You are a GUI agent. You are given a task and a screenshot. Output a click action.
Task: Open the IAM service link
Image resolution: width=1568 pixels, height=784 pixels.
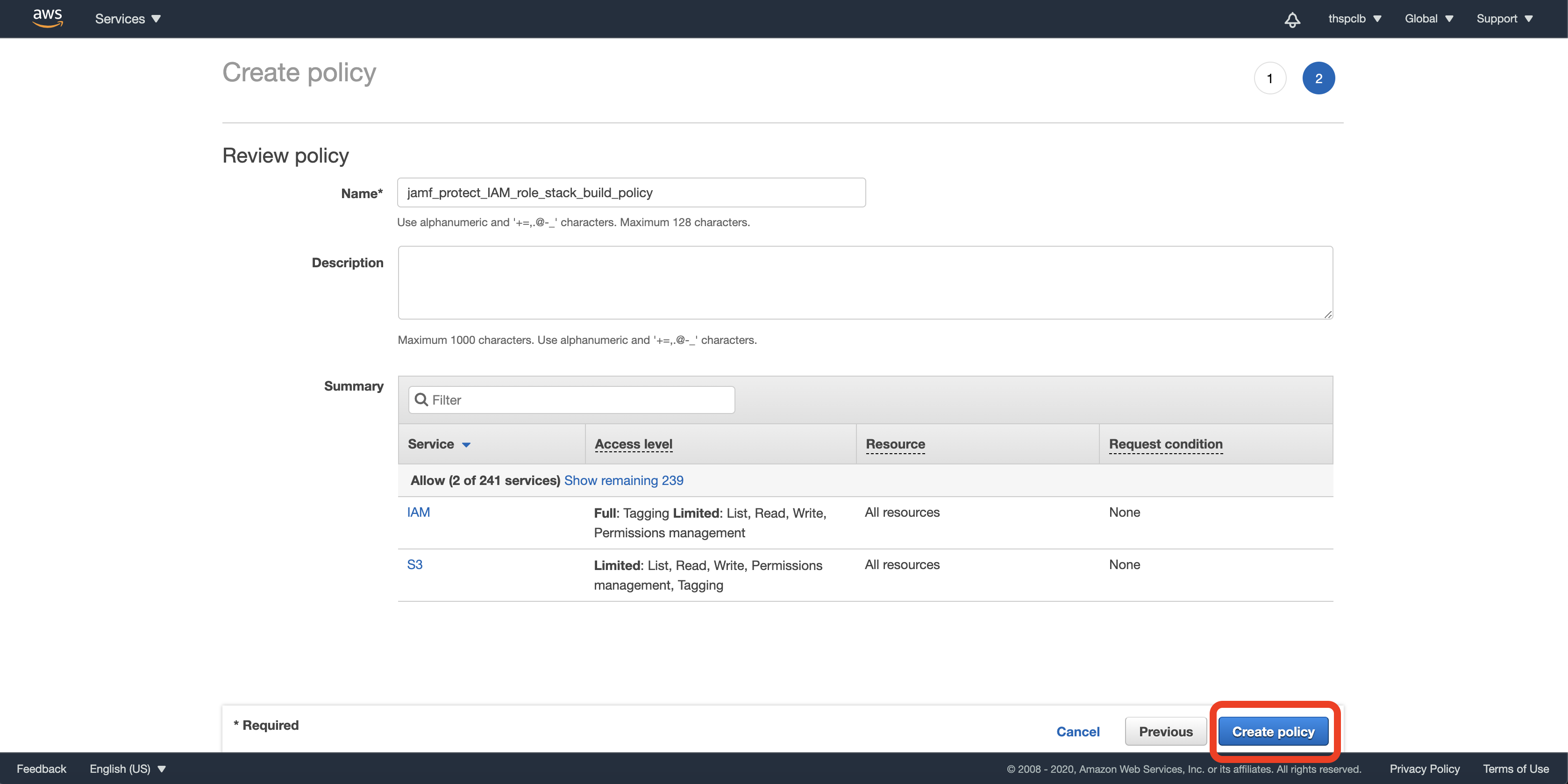click(418, 512)
